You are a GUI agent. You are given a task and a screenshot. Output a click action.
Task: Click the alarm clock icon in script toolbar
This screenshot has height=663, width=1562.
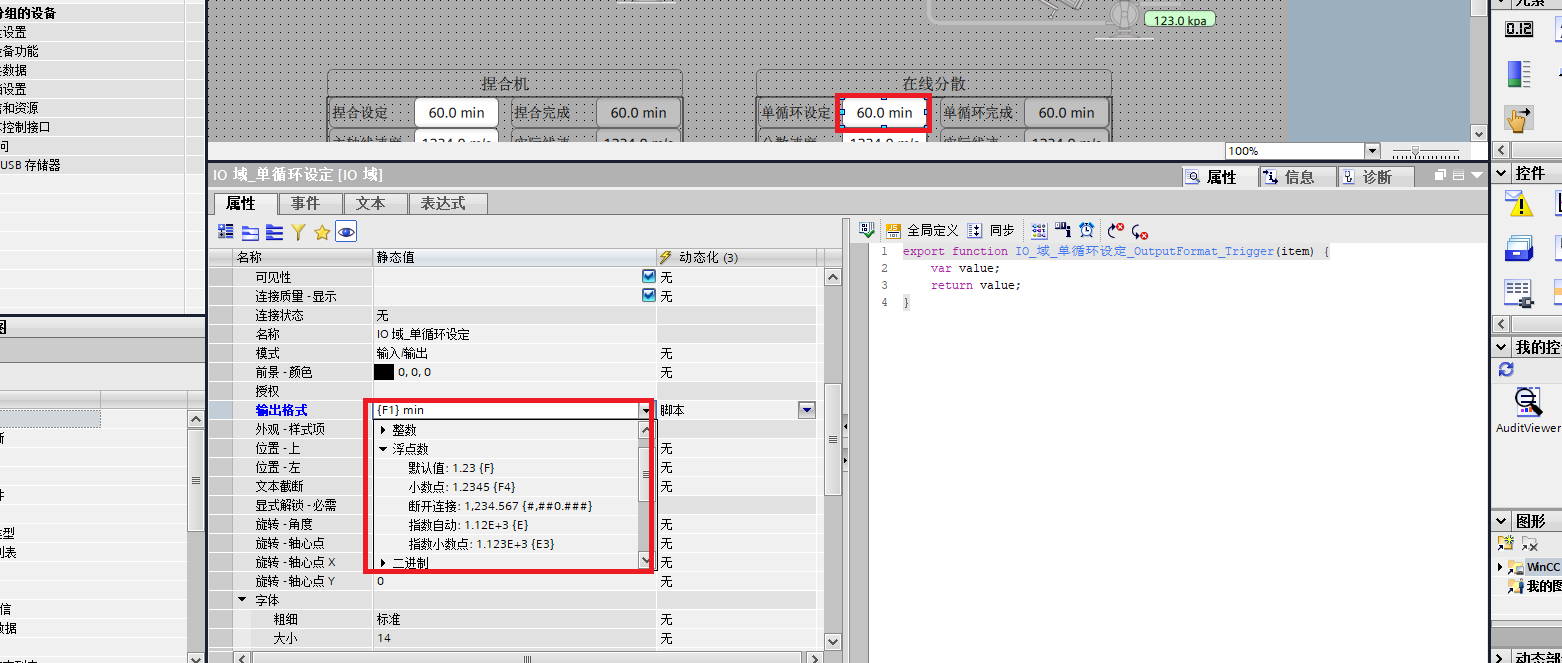[1087, 230]
